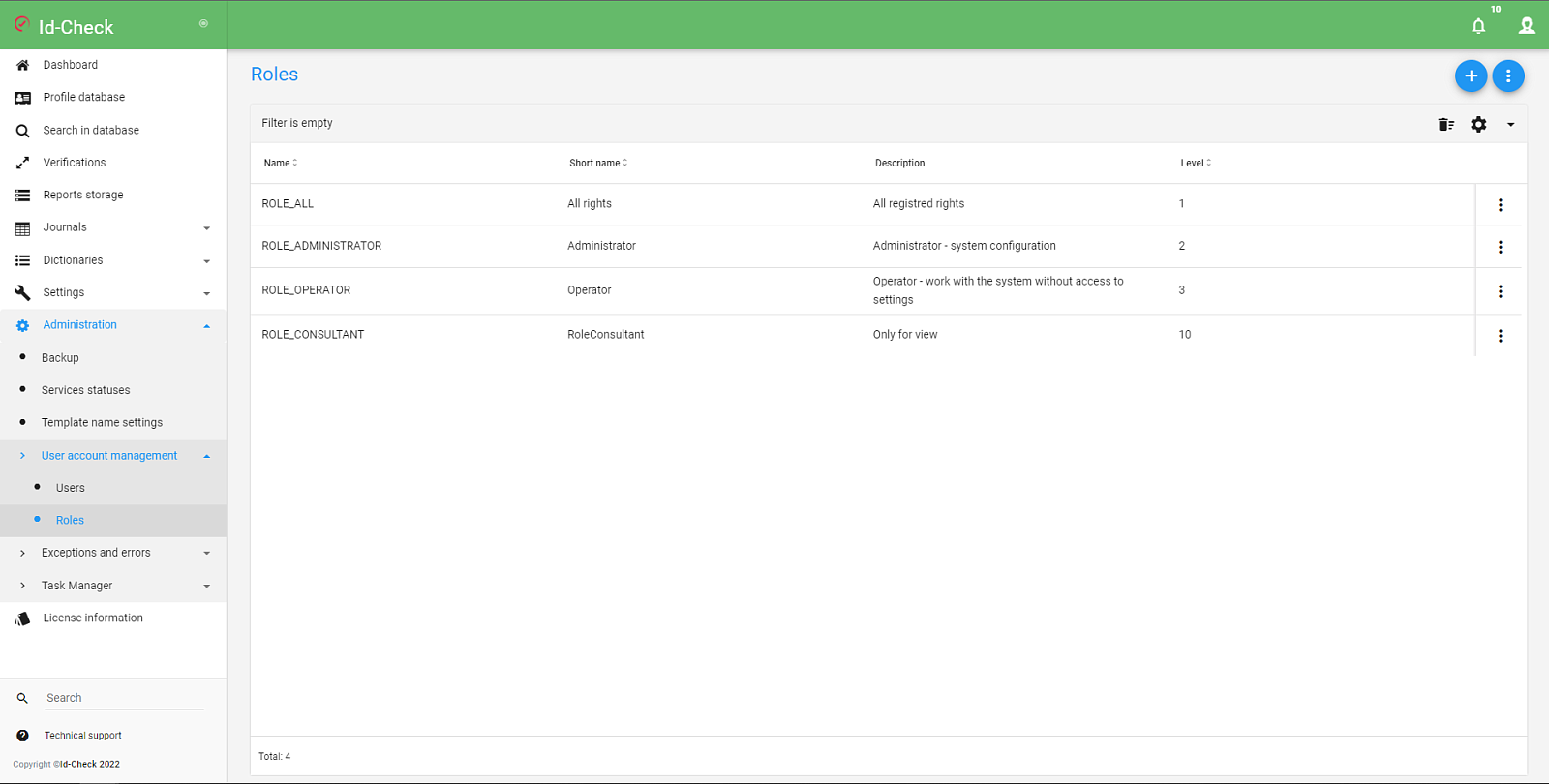This screenshot has width=1549, height=784.
Task: Open table settings gear icon
Action: (1478, 124)
